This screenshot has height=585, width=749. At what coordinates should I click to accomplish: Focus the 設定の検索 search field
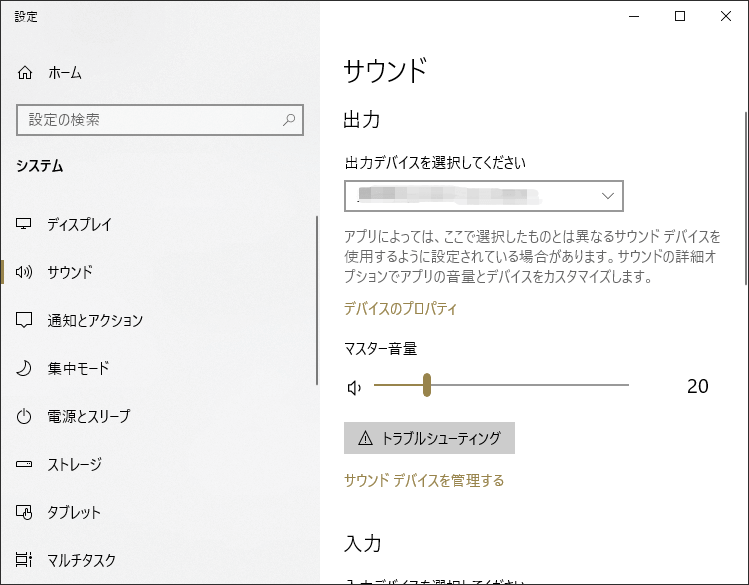(x=150, y=120)
